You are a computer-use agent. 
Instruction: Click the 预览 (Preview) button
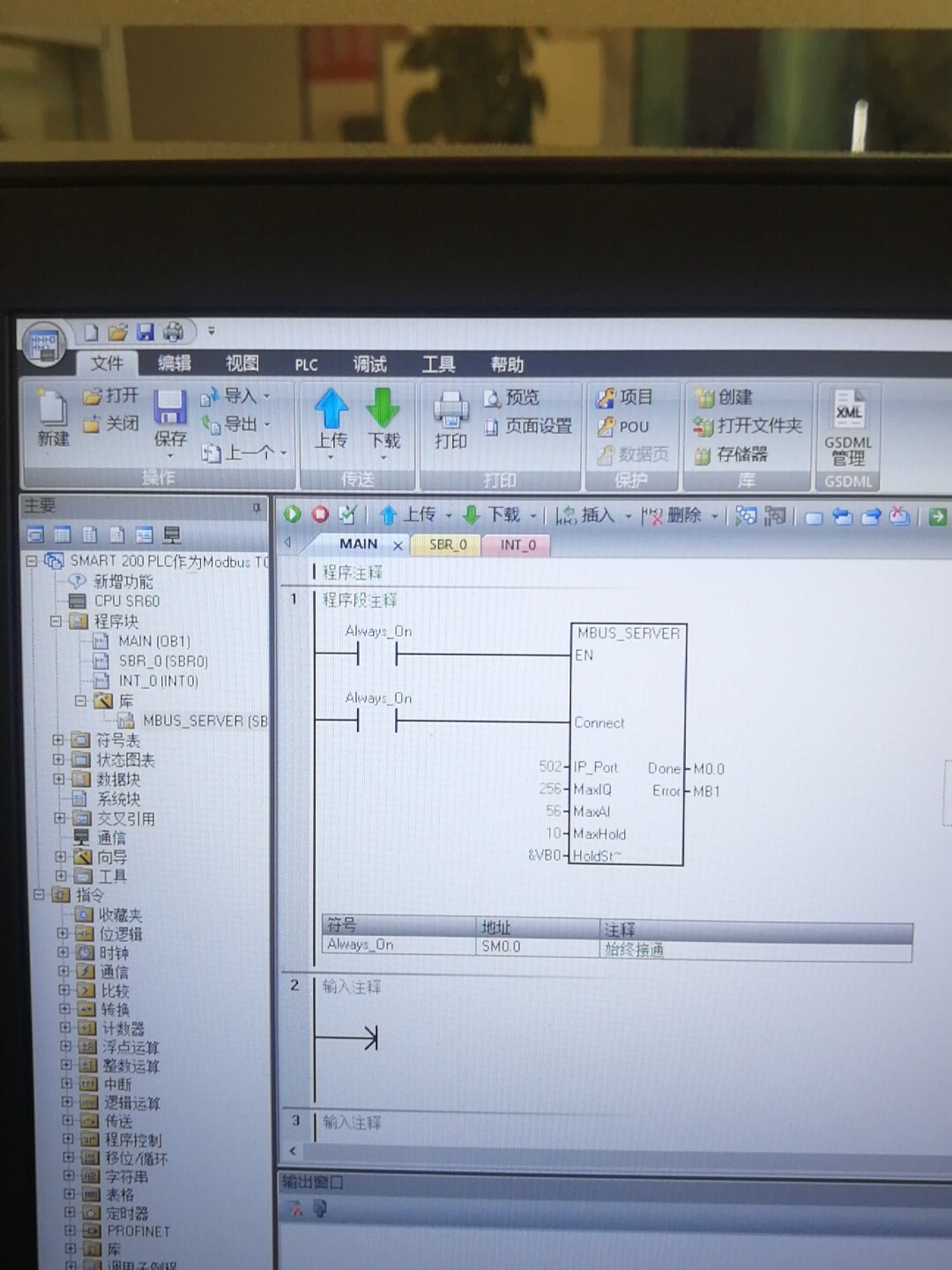pos(512,398)
